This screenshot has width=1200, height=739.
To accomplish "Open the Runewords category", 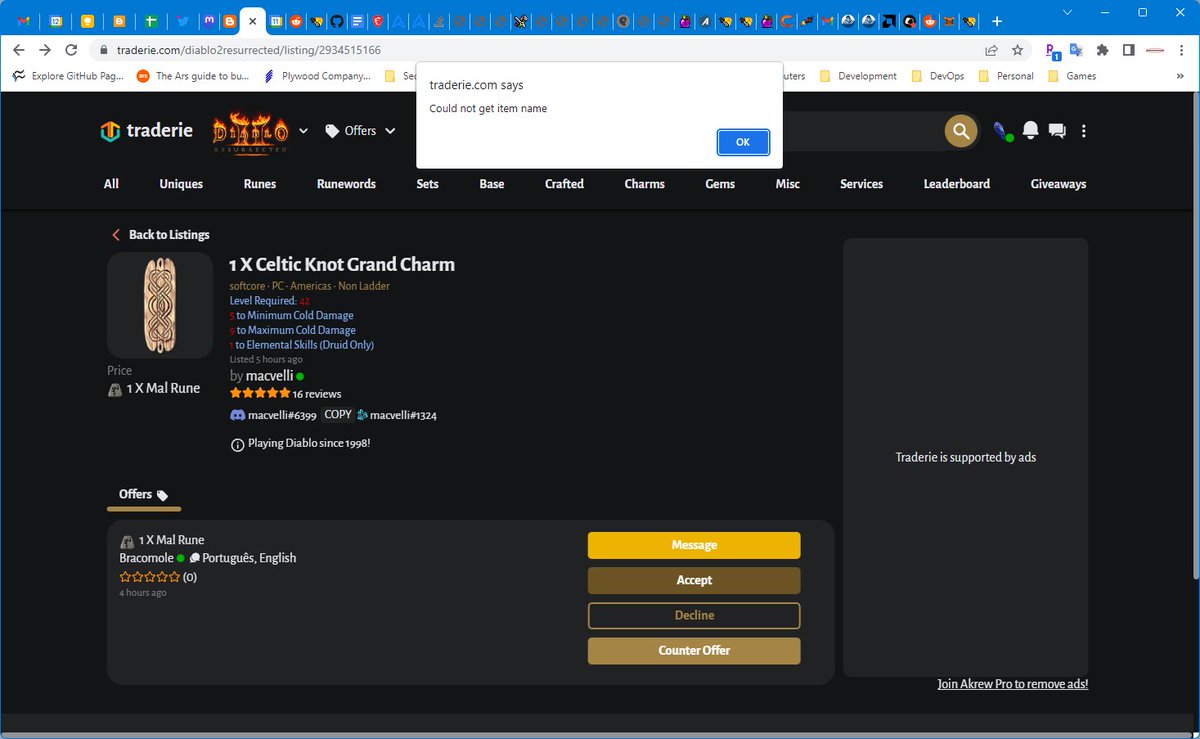I will [x=346, y=184].
